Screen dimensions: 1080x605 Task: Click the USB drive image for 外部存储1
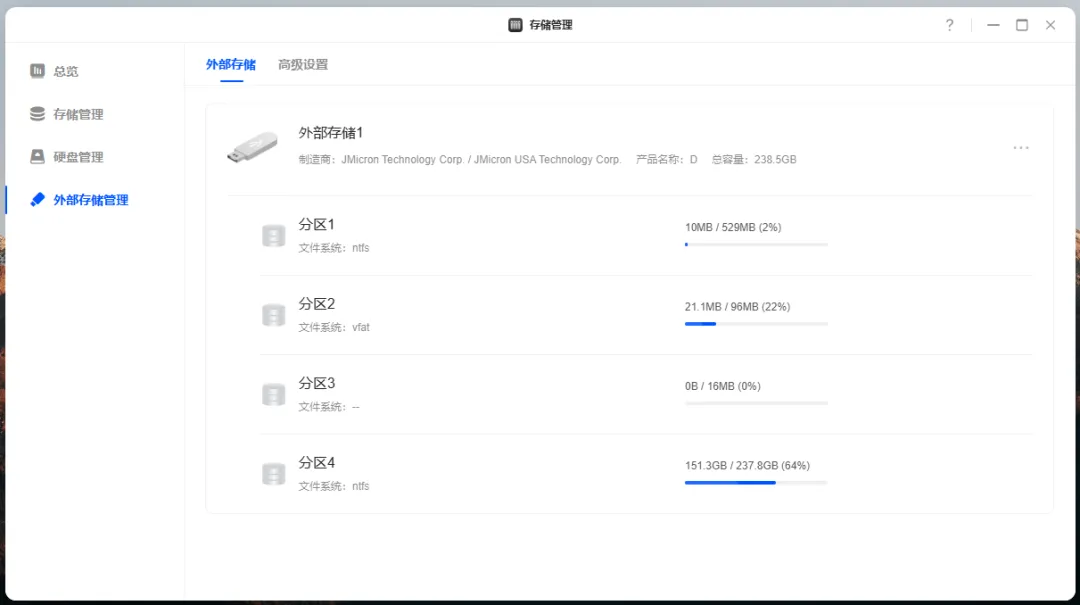coord(252,147)
